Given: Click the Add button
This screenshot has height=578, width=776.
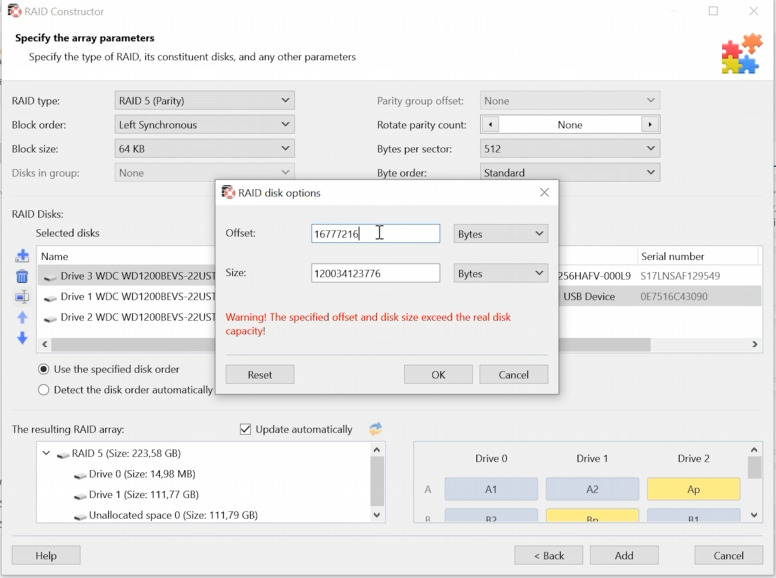Looking at the screenshot, I should [624, 555].
